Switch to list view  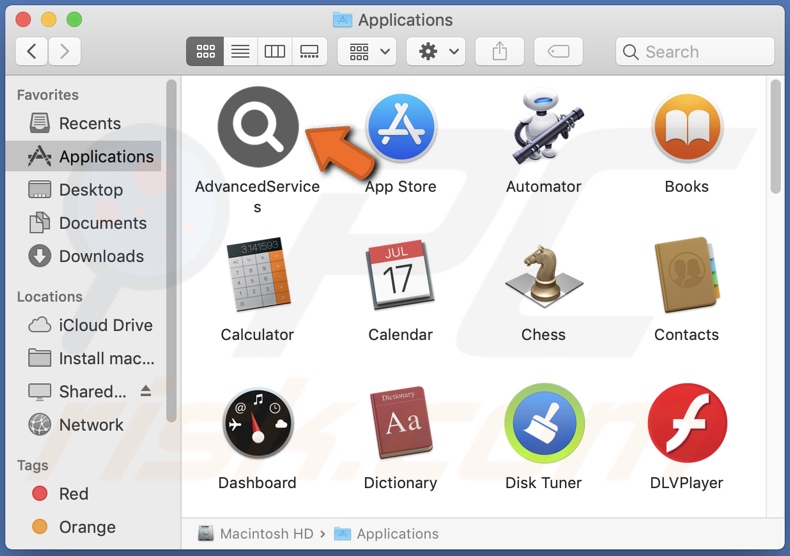[x=240, y=51]
